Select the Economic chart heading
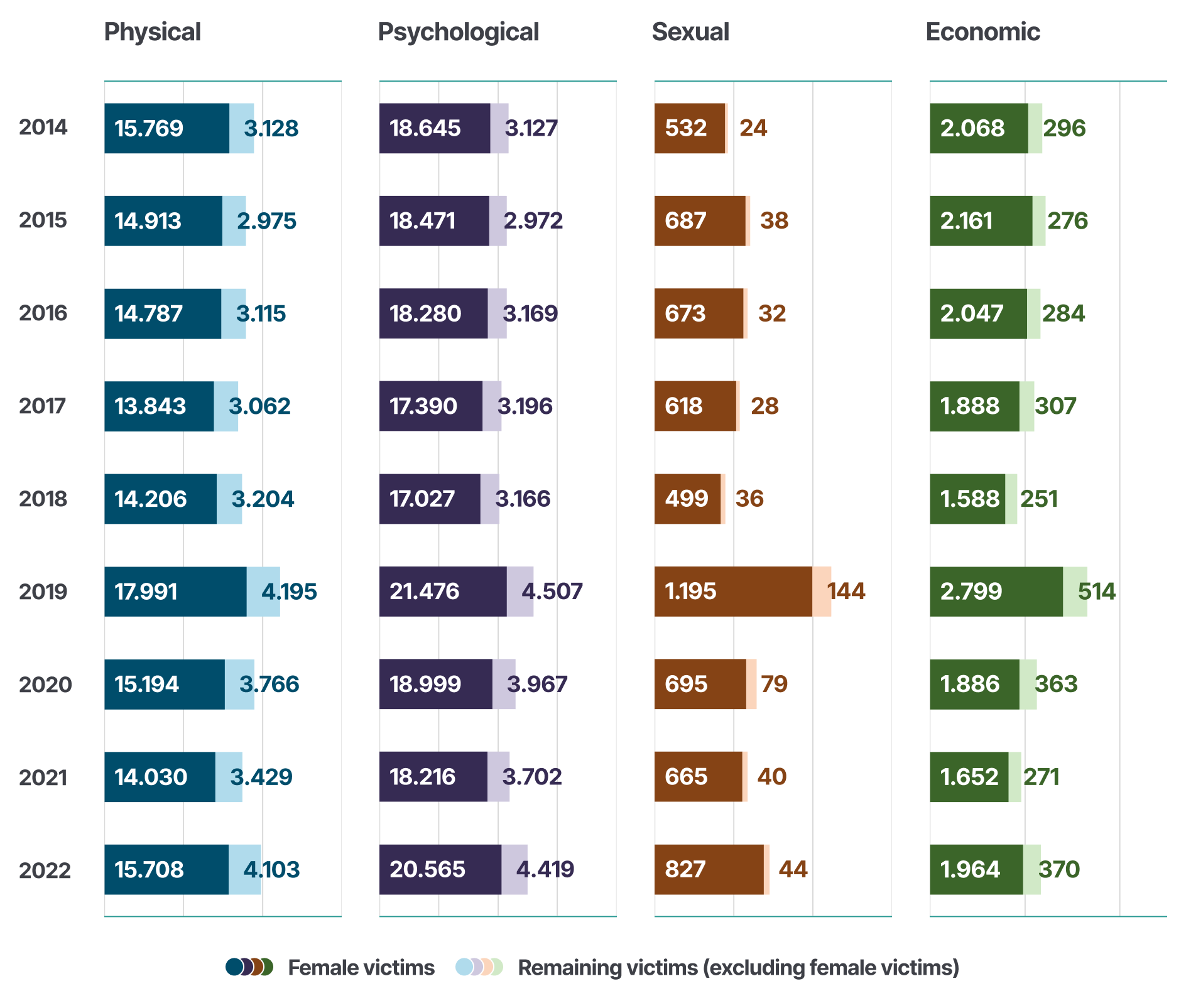The height and width of the screenshot is (1008, 1186). point(982,32)
